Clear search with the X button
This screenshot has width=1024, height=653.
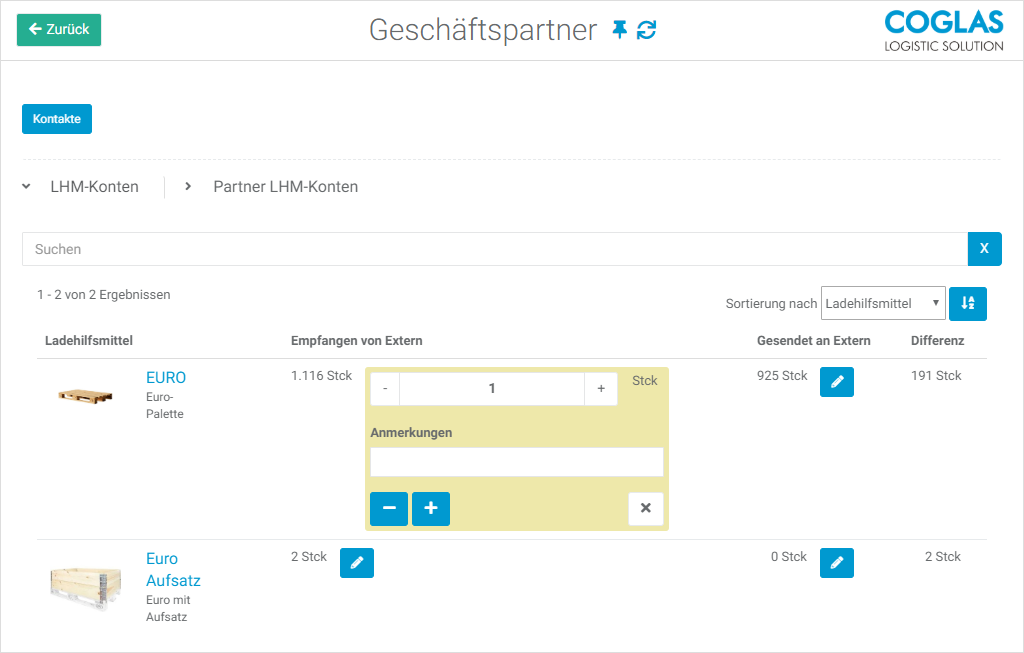click(984, 249)
